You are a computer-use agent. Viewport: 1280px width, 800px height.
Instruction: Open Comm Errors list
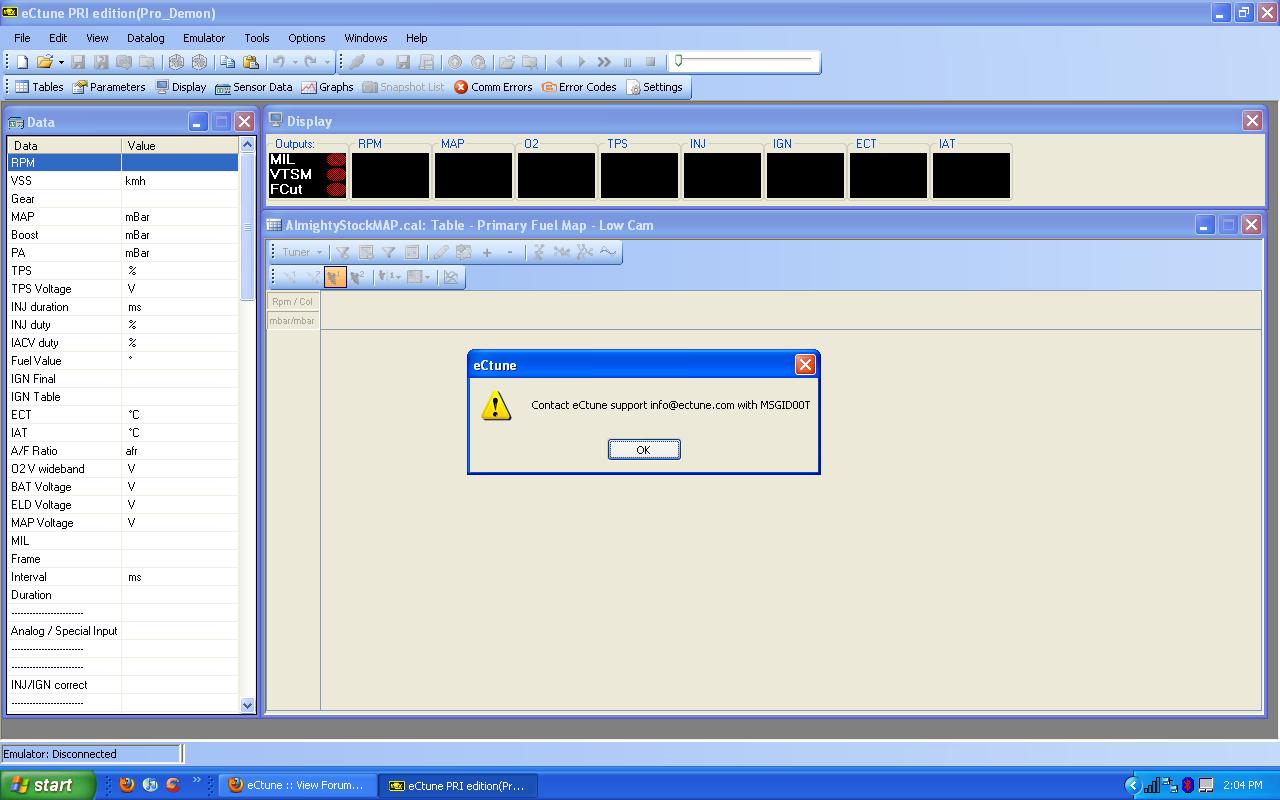pos(493,87)
